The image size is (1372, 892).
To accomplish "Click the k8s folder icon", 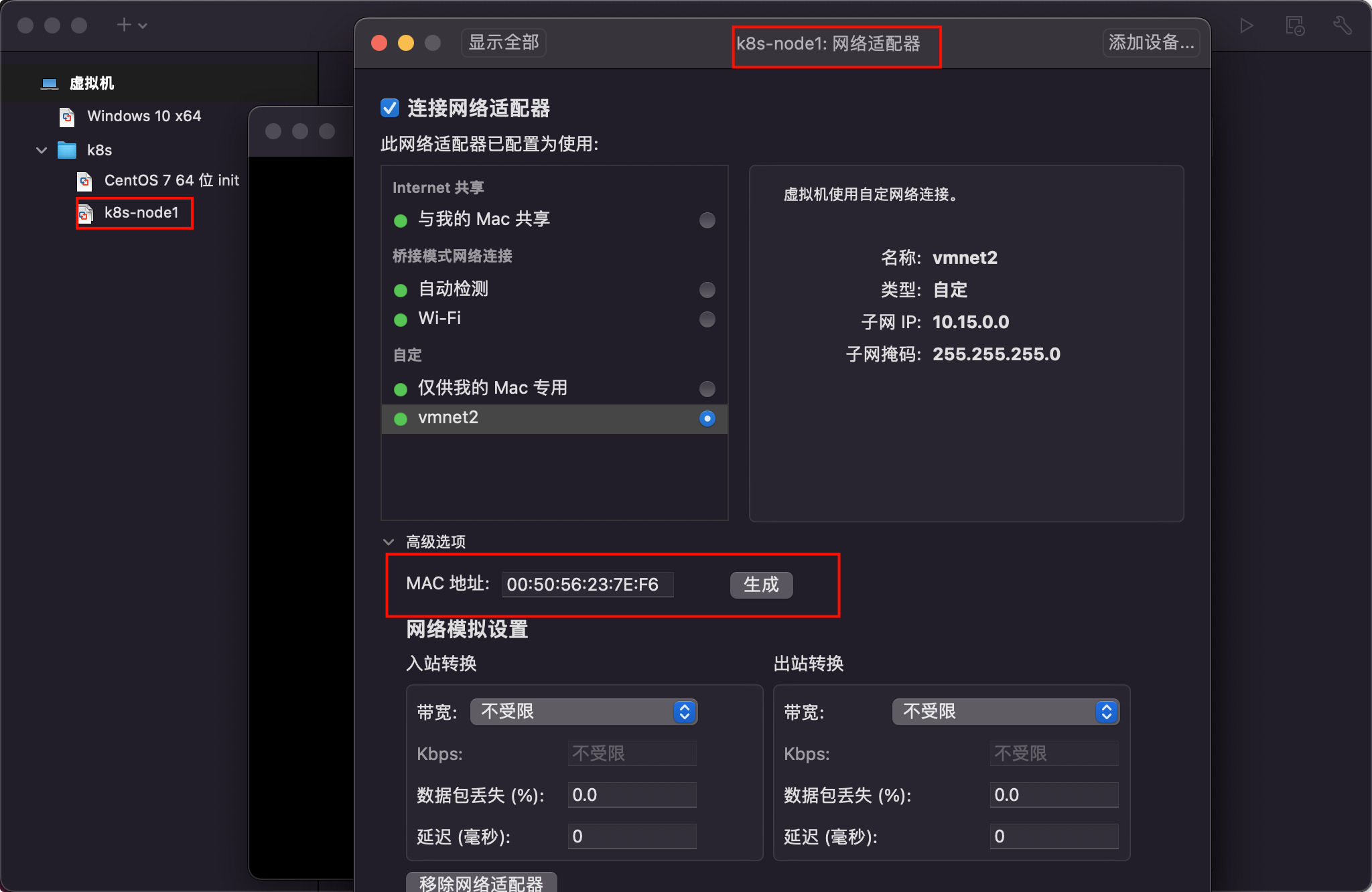I will tap(67, 150).
